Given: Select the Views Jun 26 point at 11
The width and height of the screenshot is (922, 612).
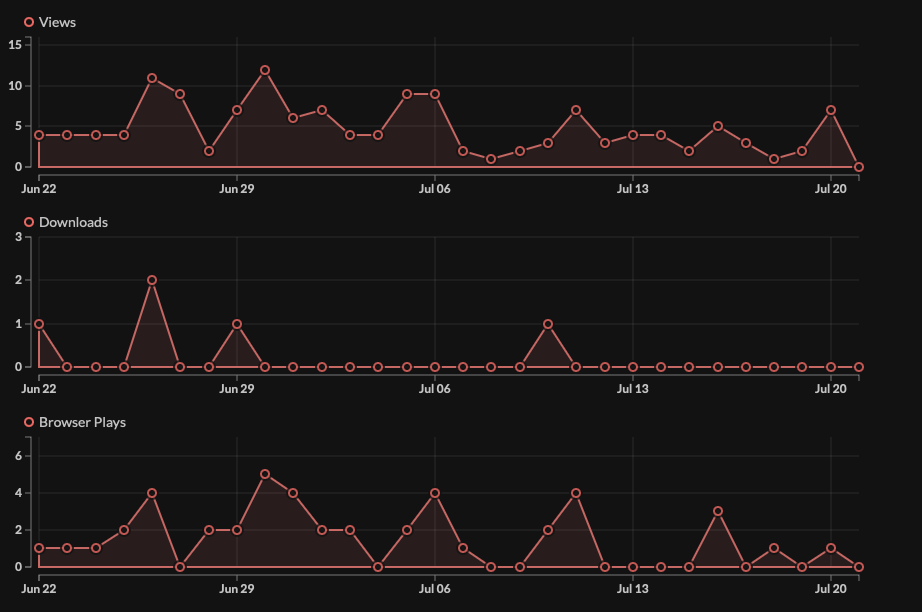Looking at the screenshot, I should [x=152, y=78].
